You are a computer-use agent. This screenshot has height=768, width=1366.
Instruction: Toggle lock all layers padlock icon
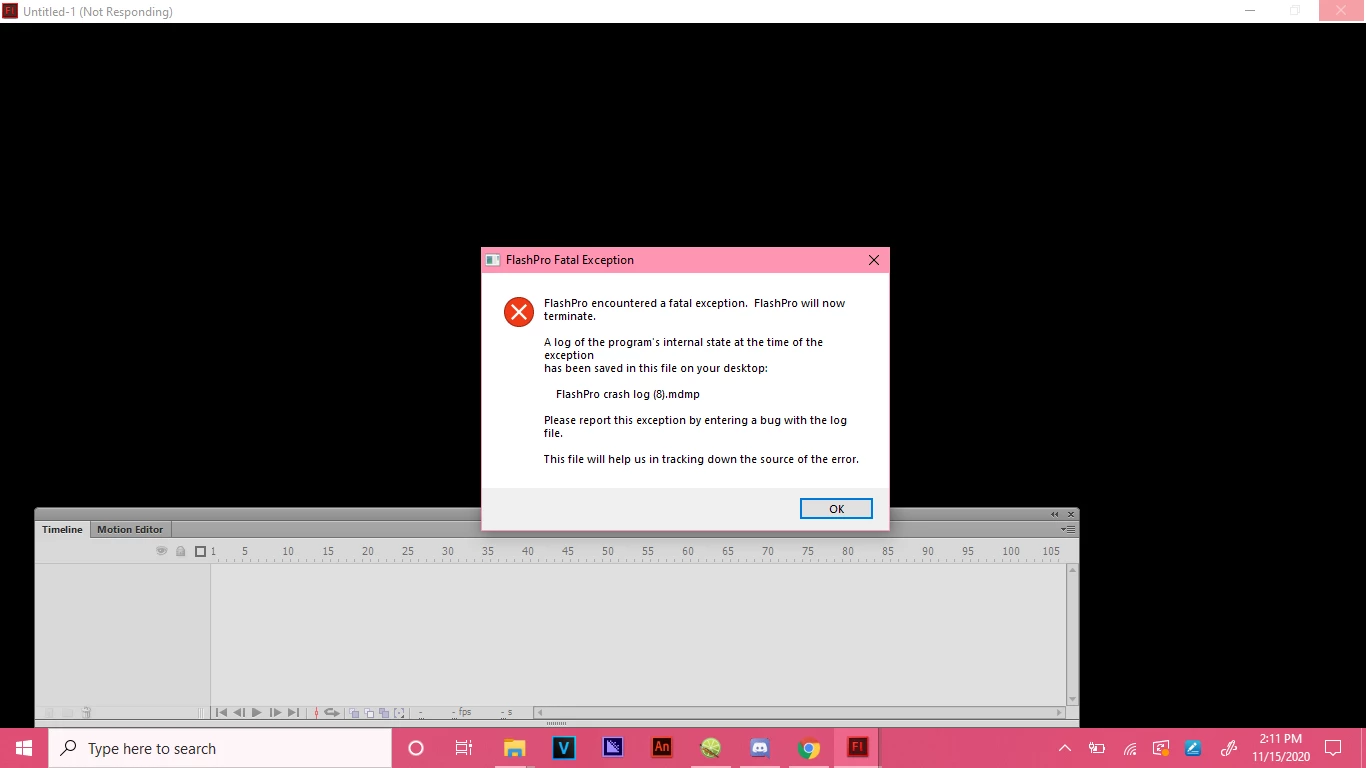(x=181, y=551)
